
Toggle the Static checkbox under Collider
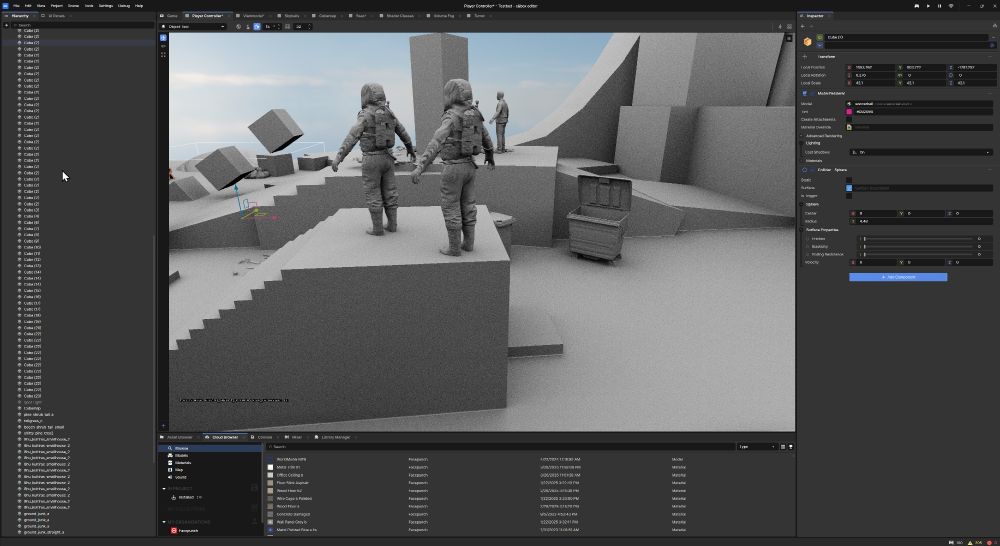849,180
